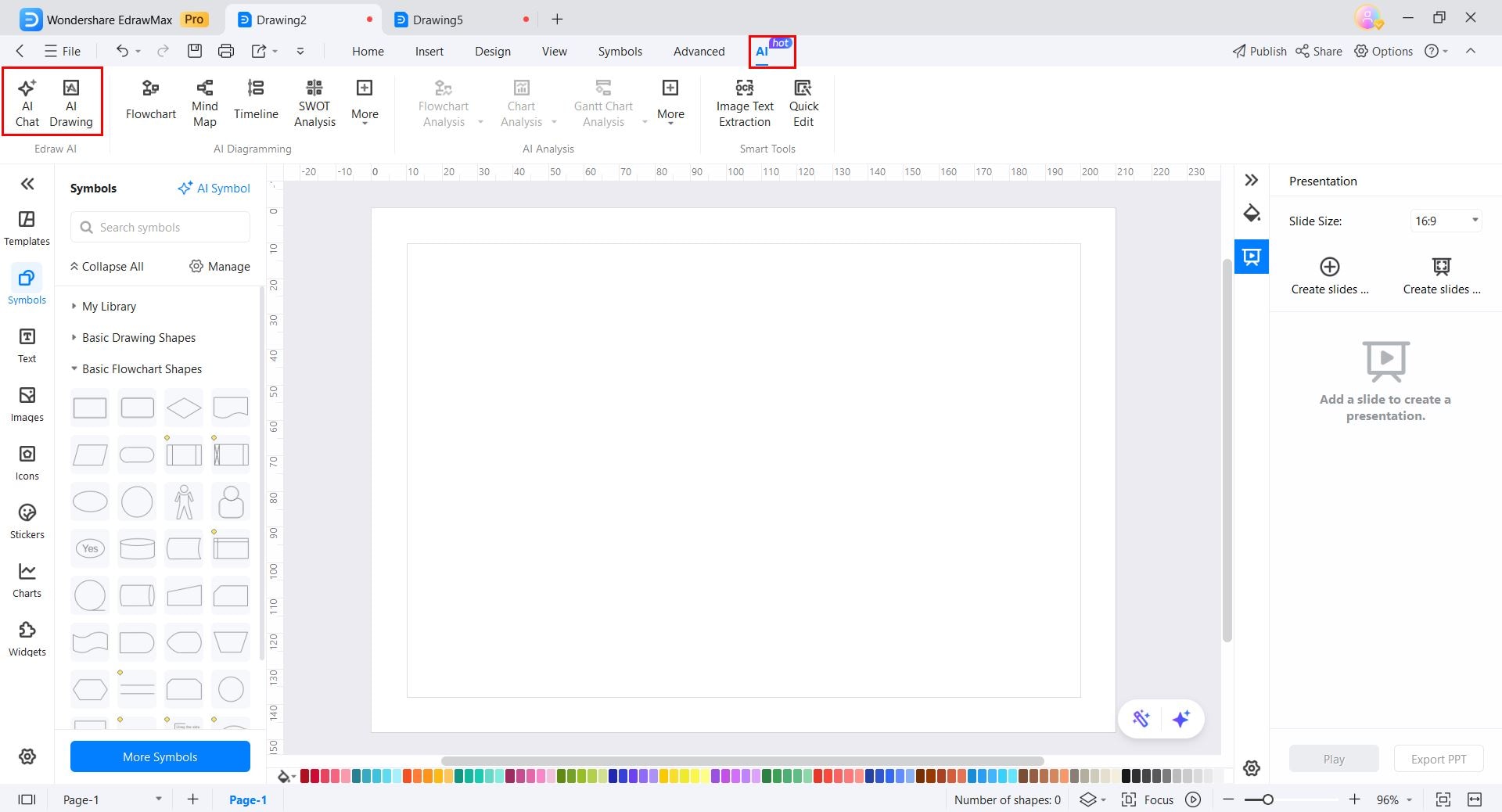Click Search symbols input field
1502x812 pixels.
click(x=160, y=227)
